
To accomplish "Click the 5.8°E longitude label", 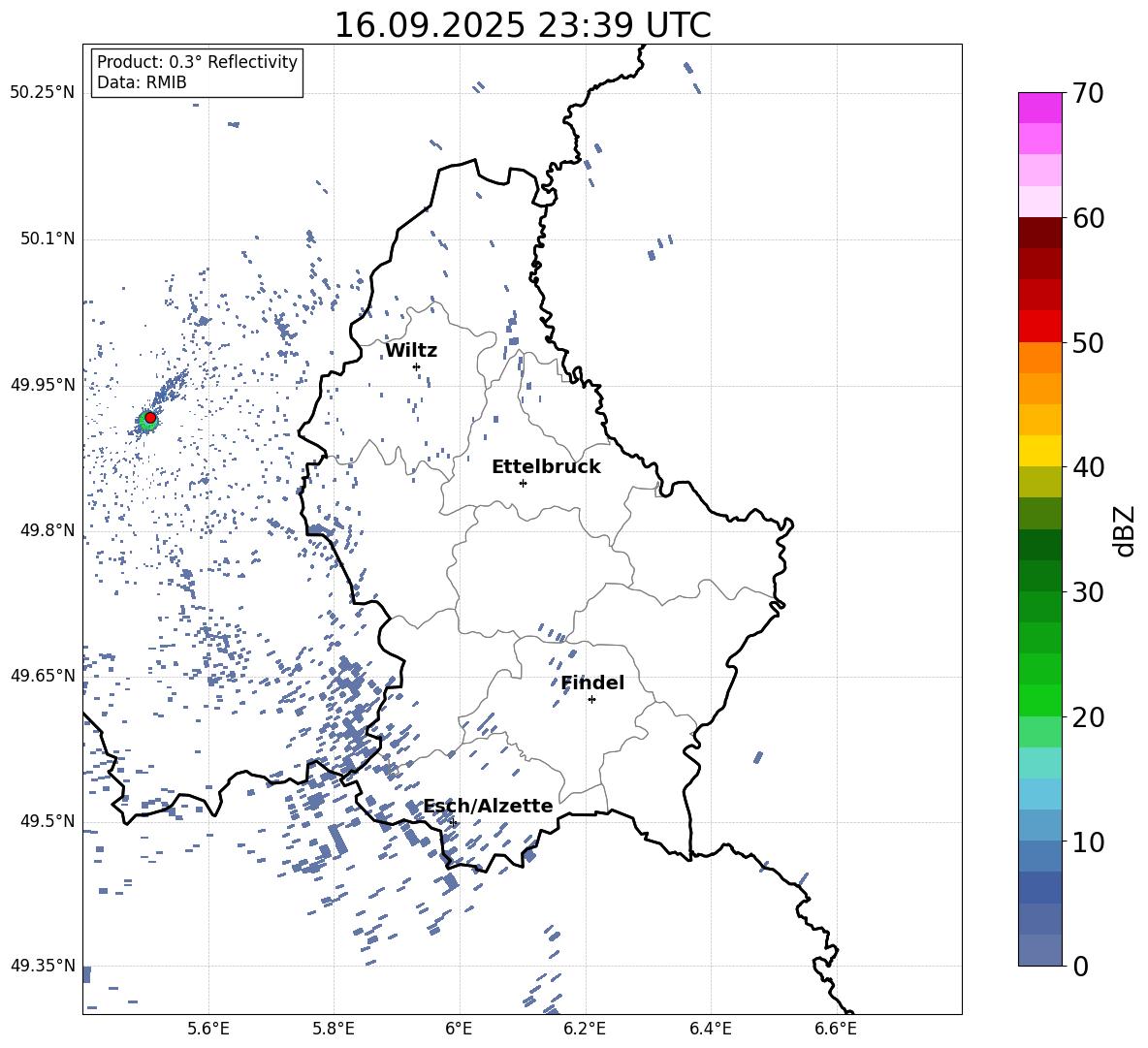I will [x=334, y=1029].
